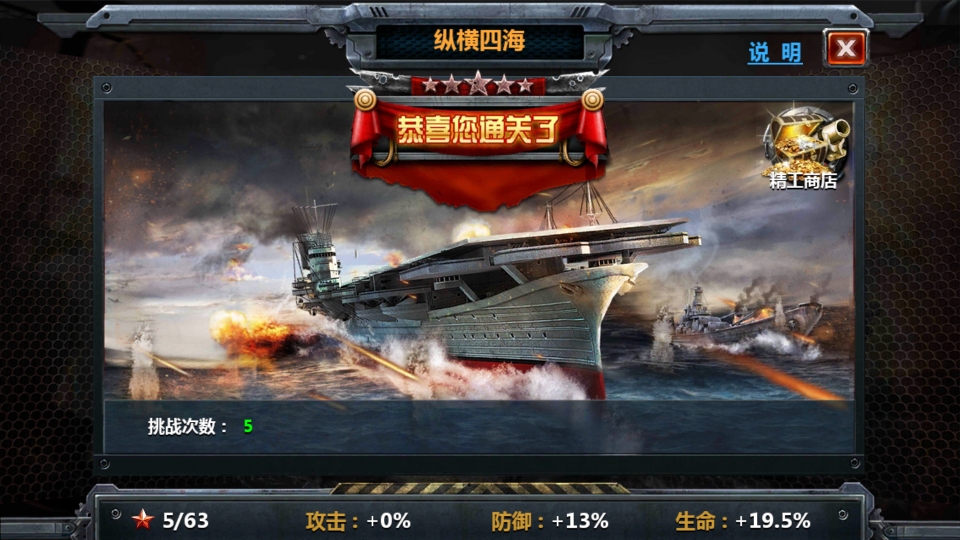Click the rightmost small star on banner

(x=525, y=86)
